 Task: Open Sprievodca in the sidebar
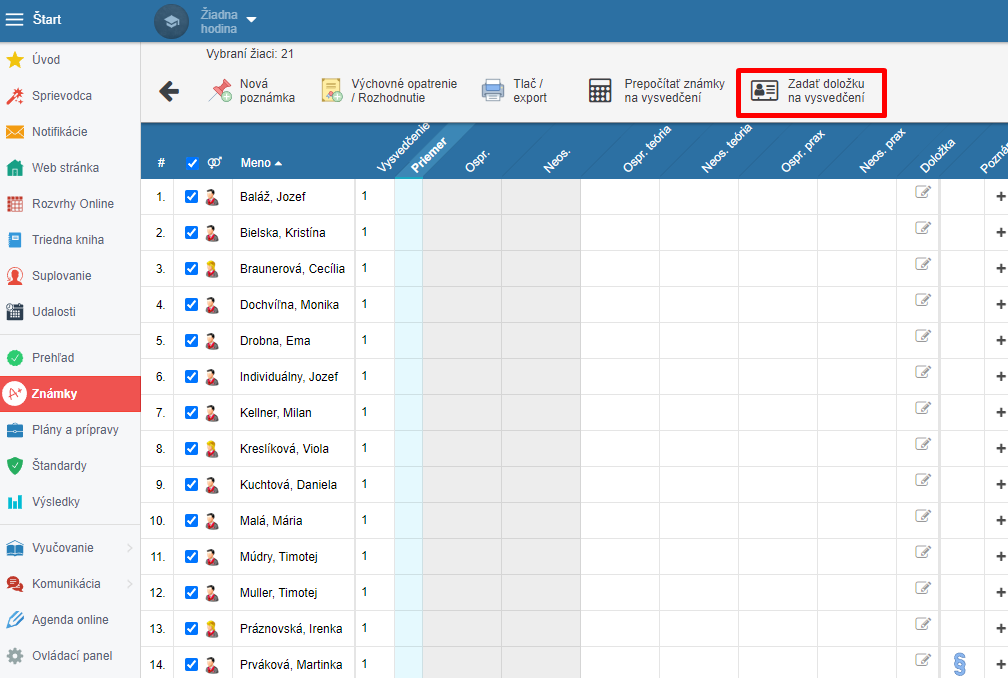tap(70, 96)
